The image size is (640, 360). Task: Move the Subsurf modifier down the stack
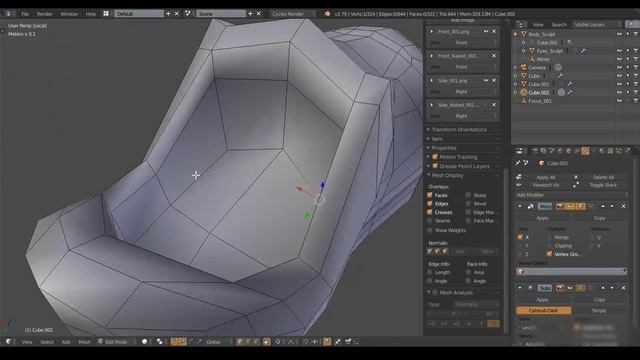pos(612,288)
